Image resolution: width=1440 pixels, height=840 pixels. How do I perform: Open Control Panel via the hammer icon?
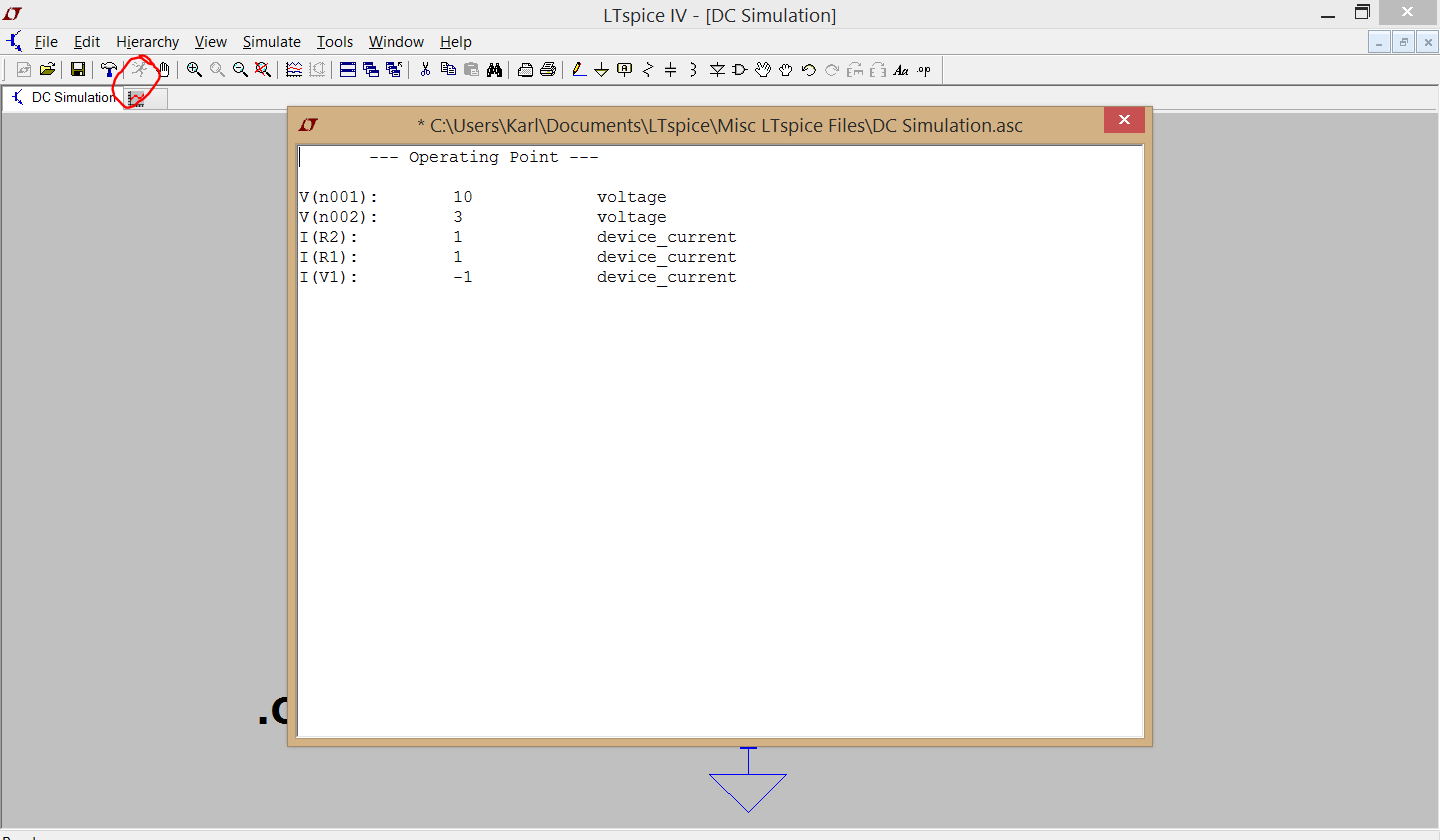[108, 69]
